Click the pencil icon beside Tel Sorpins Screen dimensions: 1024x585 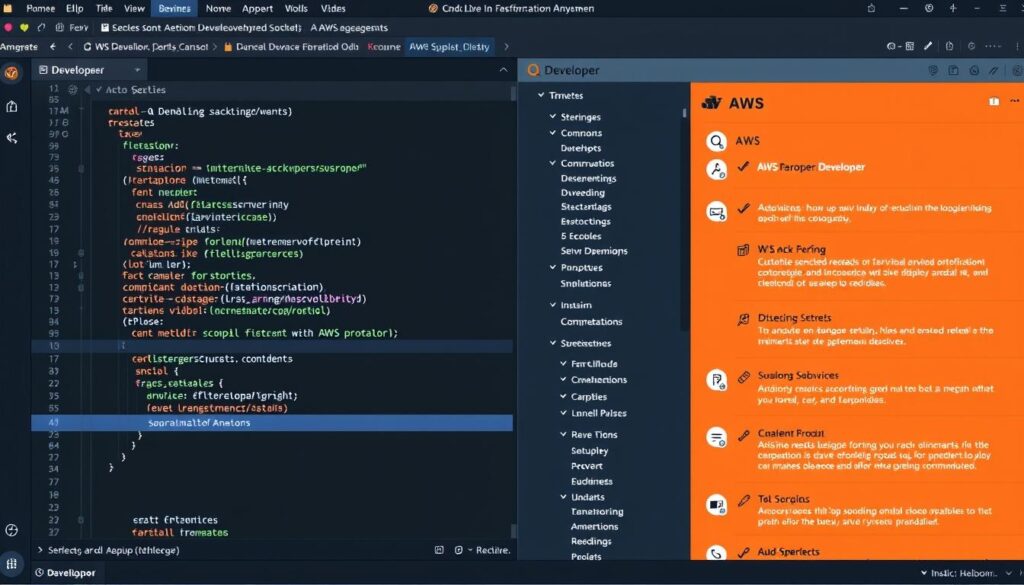[743, 501]
